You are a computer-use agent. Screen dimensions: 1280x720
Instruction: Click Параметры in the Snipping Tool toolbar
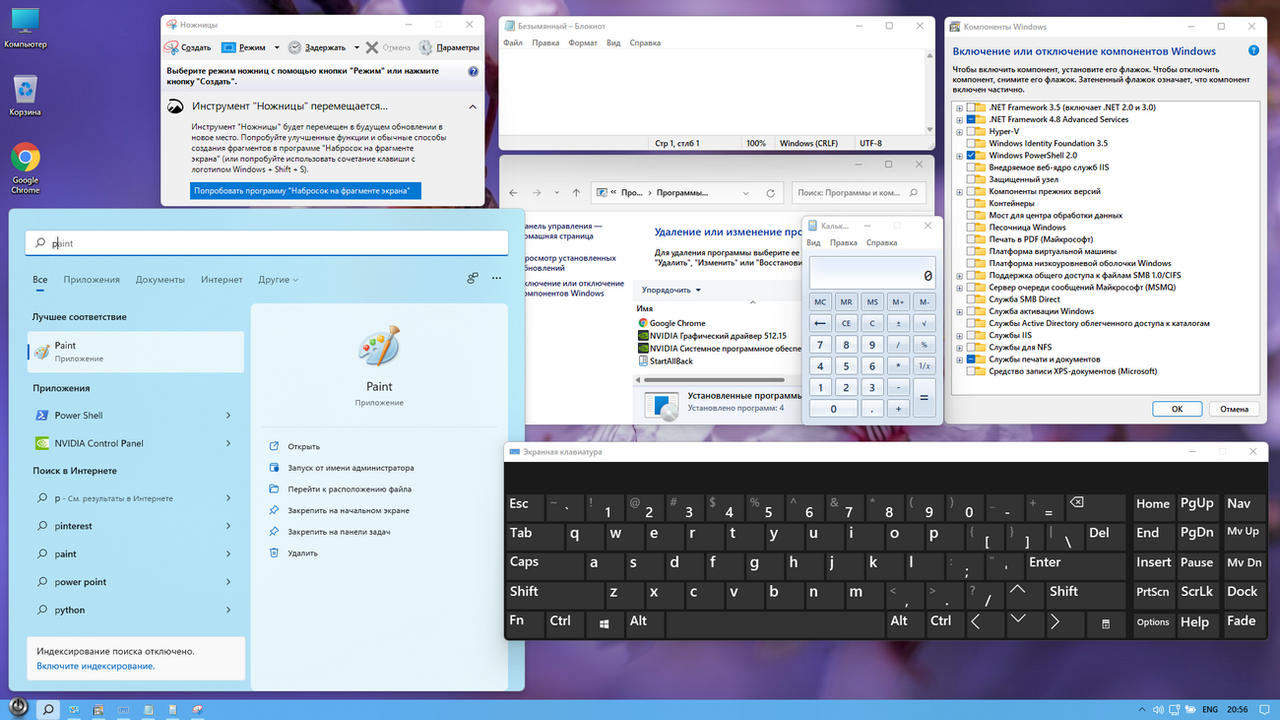pyautogui.click(x=449, y=47)
